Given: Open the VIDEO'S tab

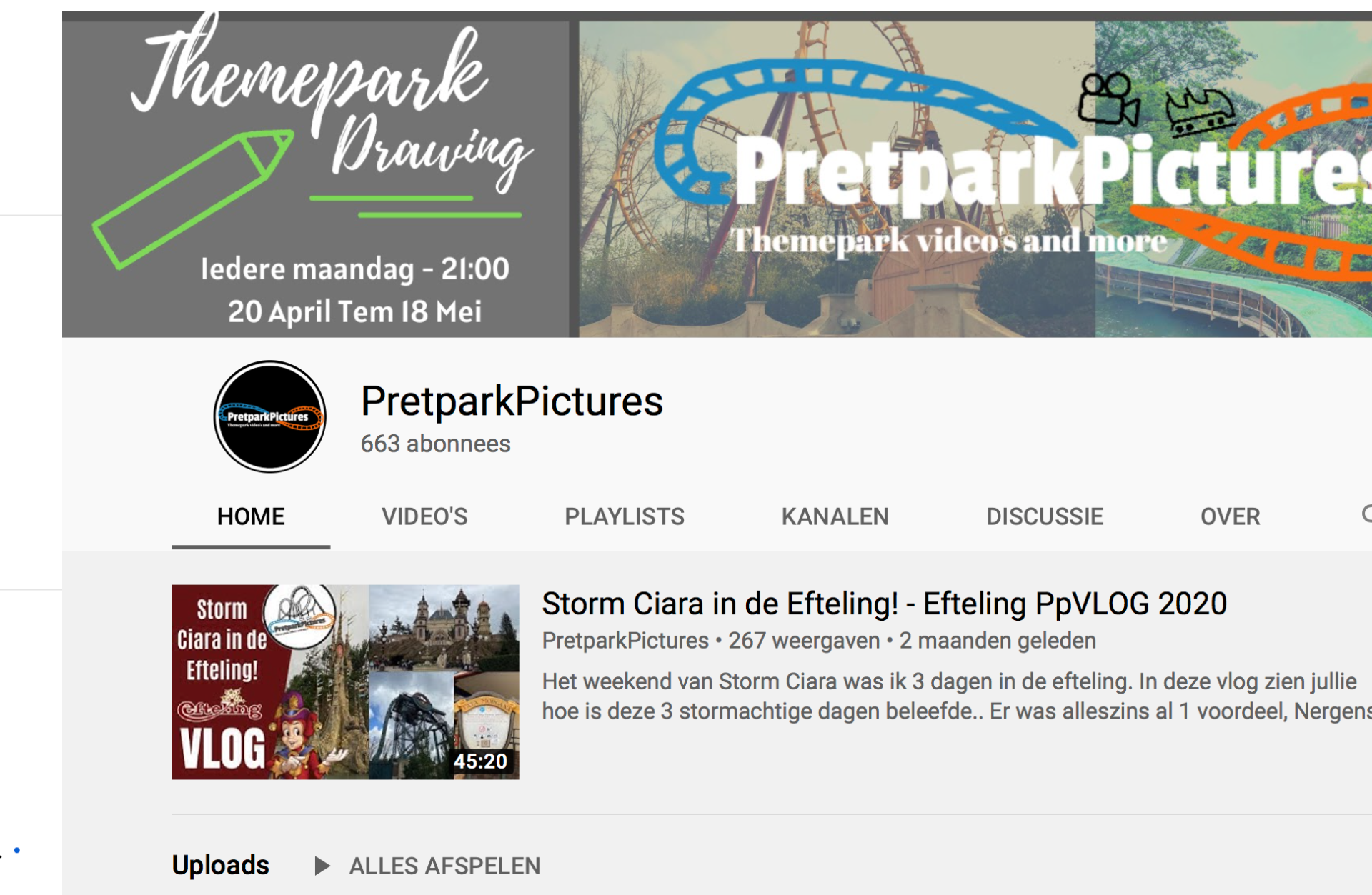Looking at the screenshot, I should tap(424, 516).
